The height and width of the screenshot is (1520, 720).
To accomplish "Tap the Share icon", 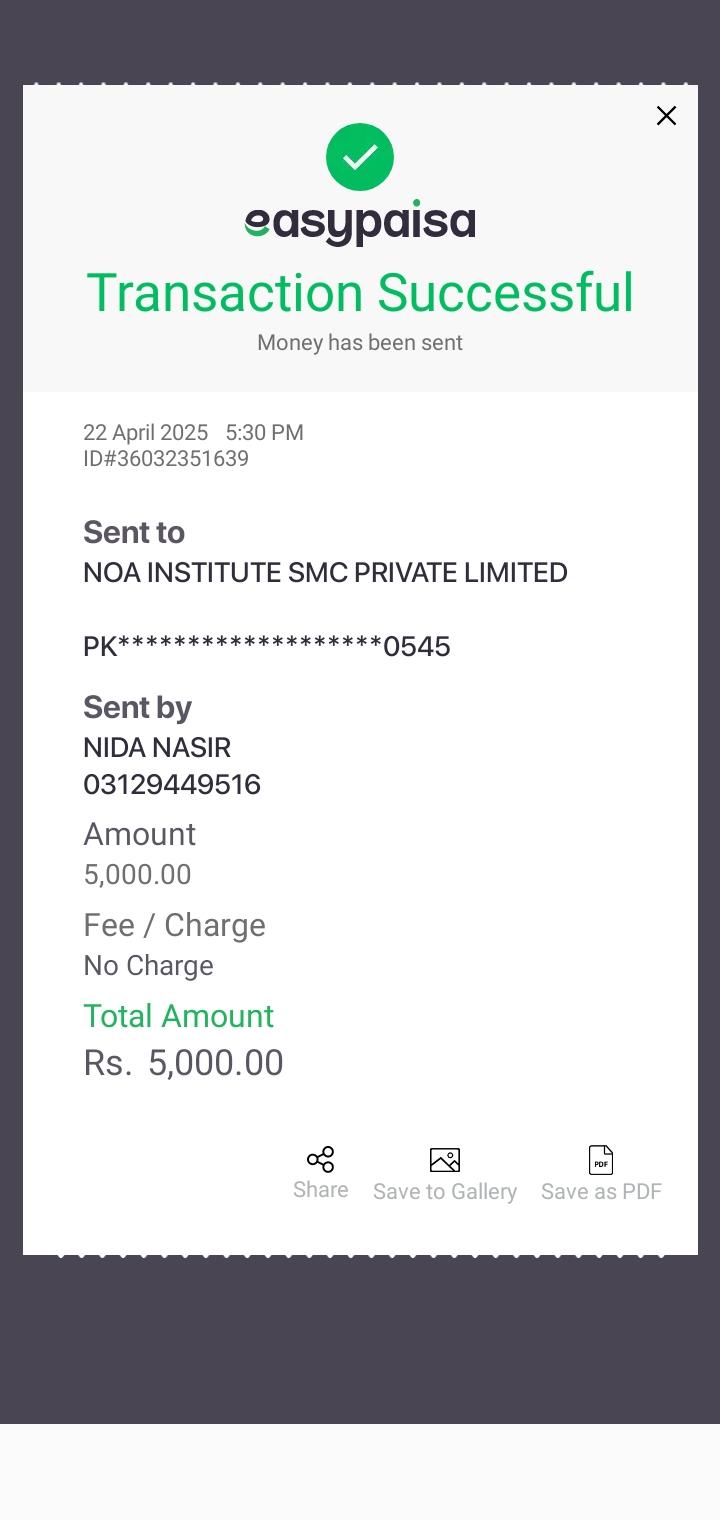I will coord(320,1160).
